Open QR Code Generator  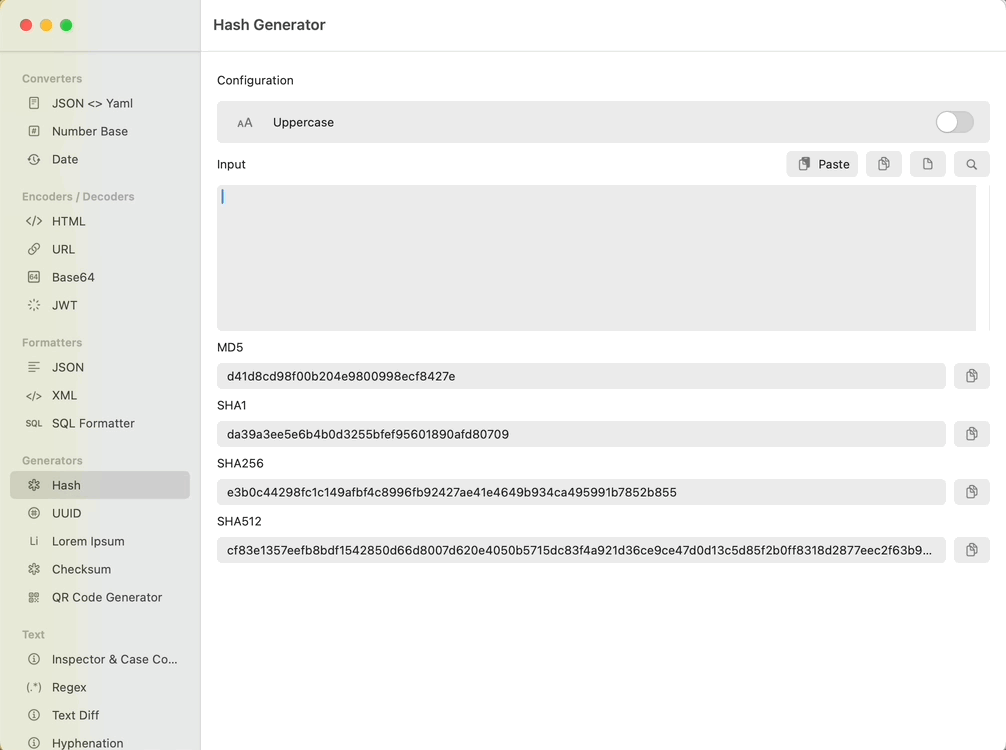tap(99, 597)
